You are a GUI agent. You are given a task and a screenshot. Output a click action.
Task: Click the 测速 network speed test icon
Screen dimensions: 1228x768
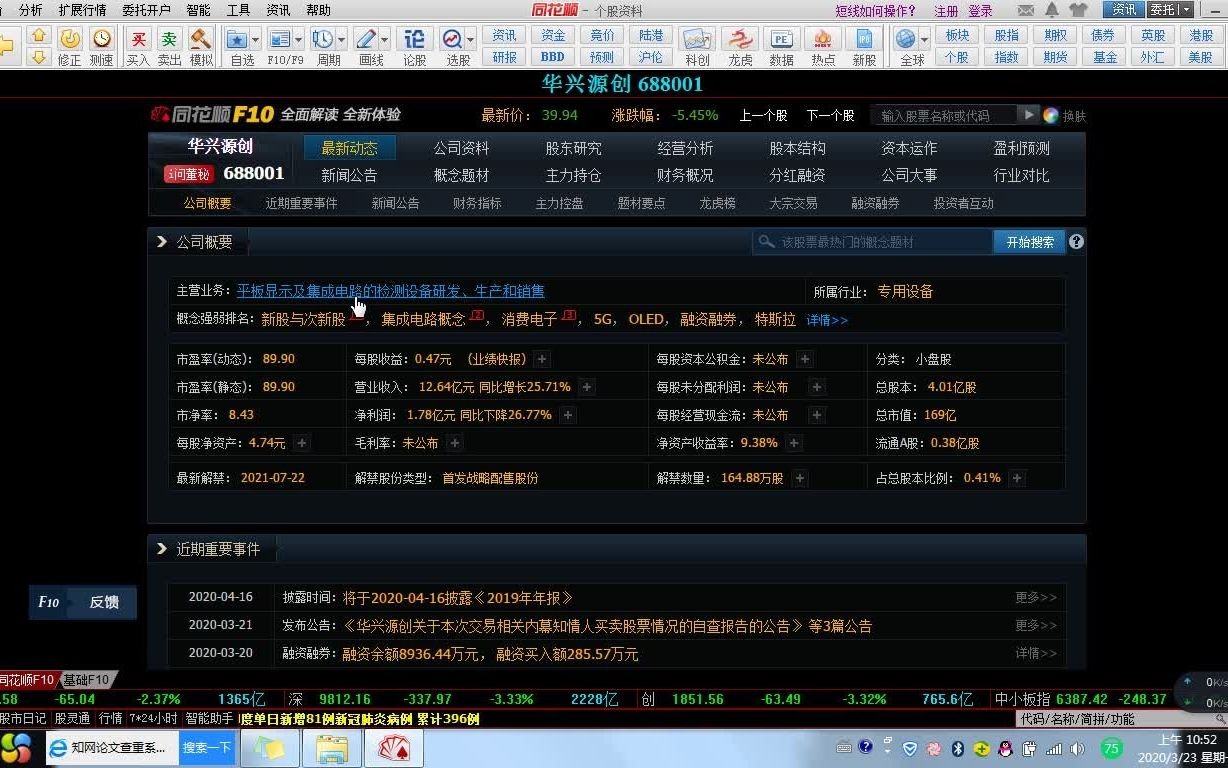pos(103,40)
